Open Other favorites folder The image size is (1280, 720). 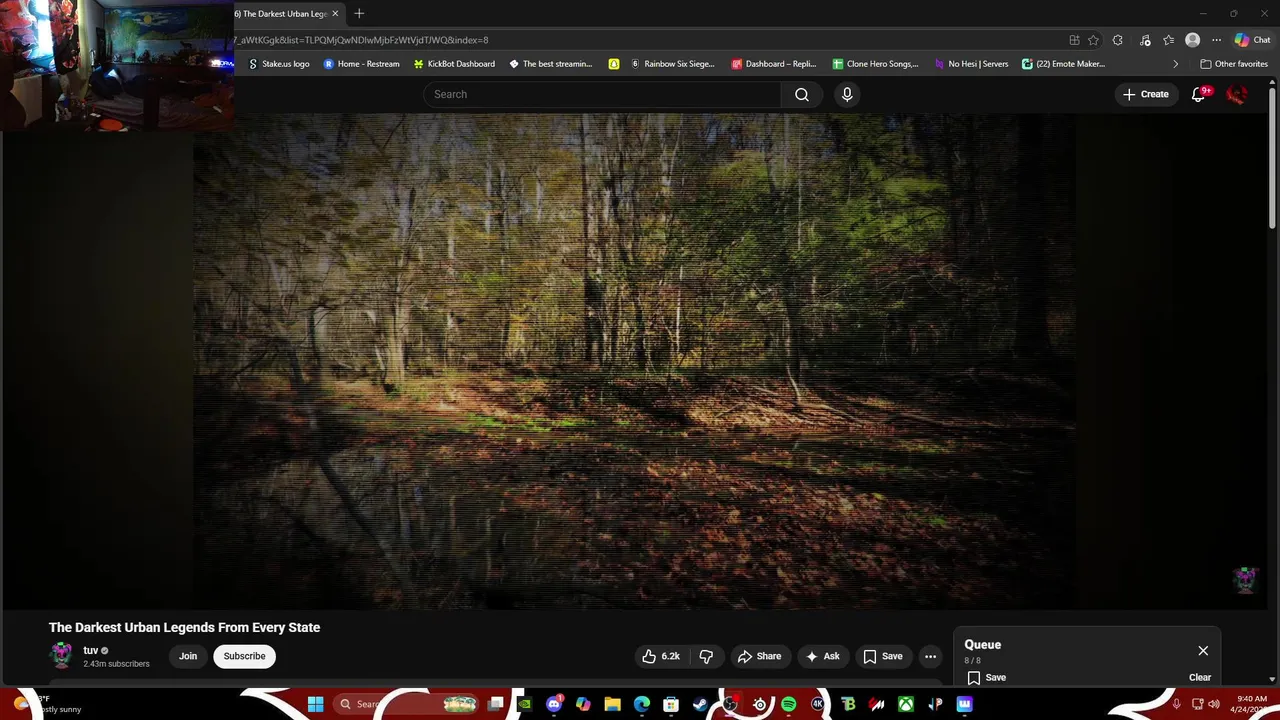tap(1234, 64)
